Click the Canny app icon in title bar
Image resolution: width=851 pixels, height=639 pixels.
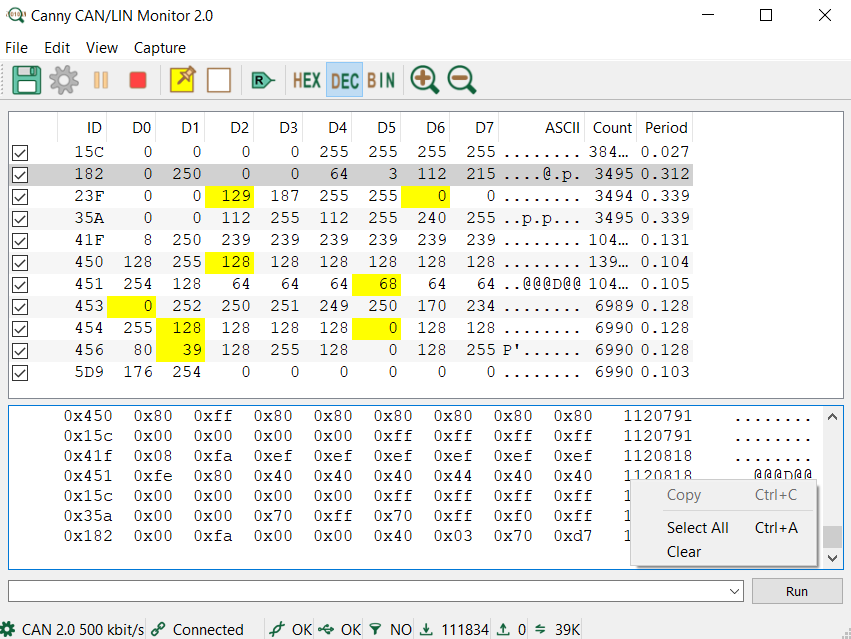pos(16,15)
